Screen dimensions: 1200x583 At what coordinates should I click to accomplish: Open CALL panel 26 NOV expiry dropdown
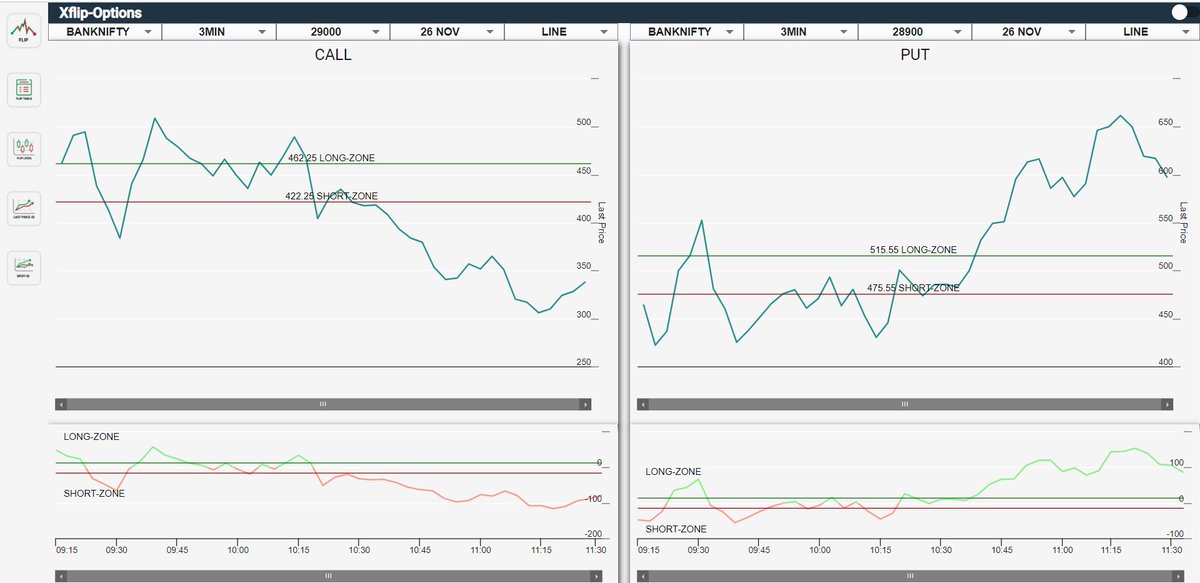pos(446,31)
